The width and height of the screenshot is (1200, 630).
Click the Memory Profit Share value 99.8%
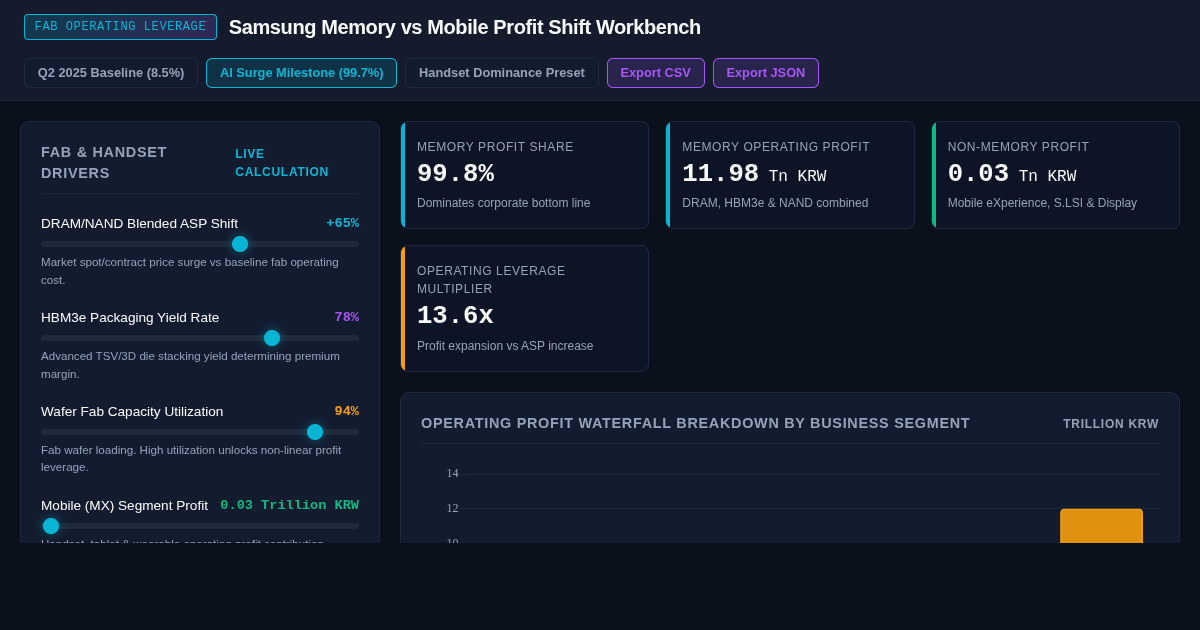pyautogui.click(x=455, y=174)
